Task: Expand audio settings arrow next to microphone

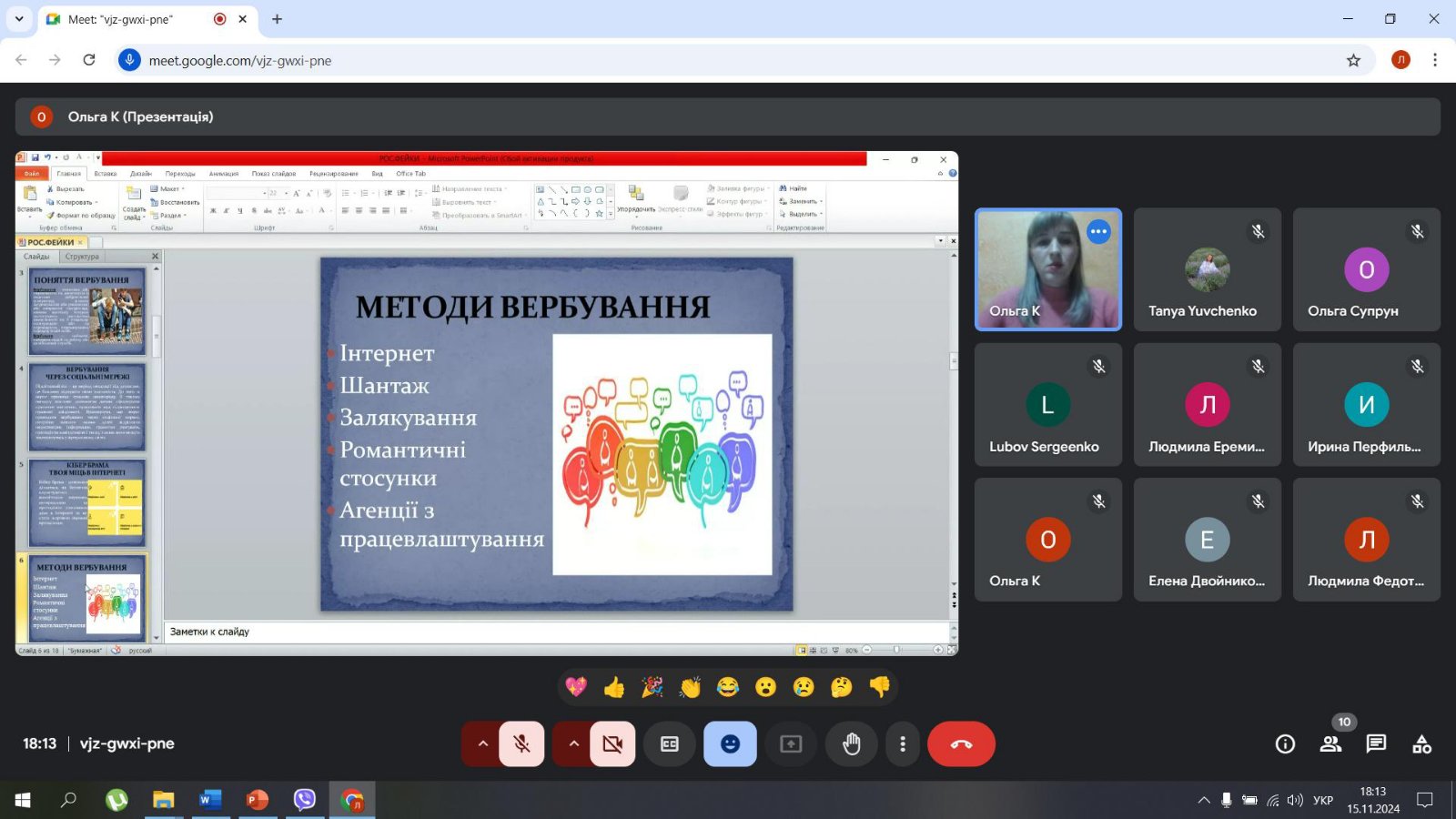Action: point(482,743)
